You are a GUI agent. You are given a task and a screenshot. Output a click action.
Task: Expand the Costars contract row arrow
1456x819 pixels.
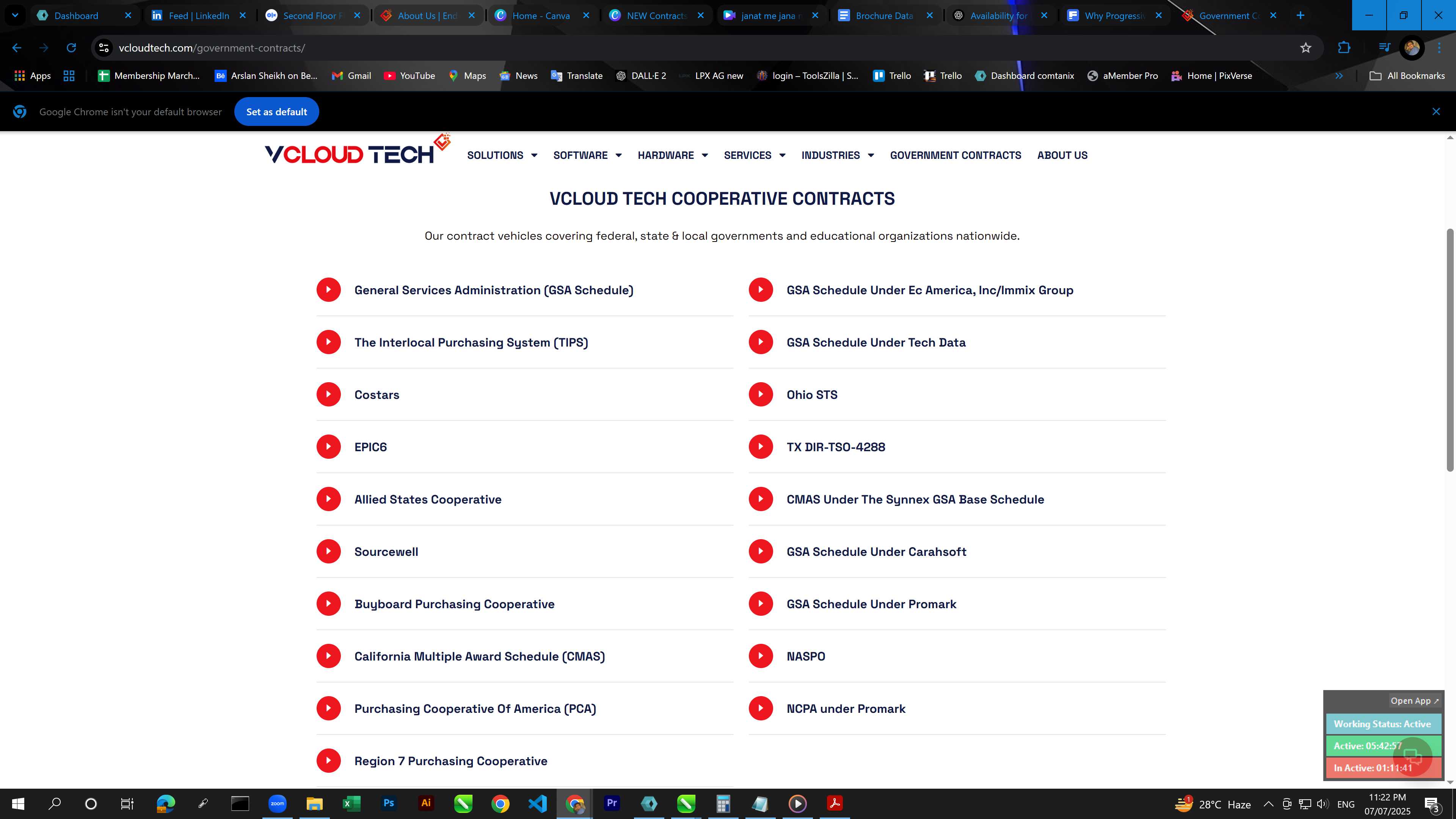[x=328, y=394]
